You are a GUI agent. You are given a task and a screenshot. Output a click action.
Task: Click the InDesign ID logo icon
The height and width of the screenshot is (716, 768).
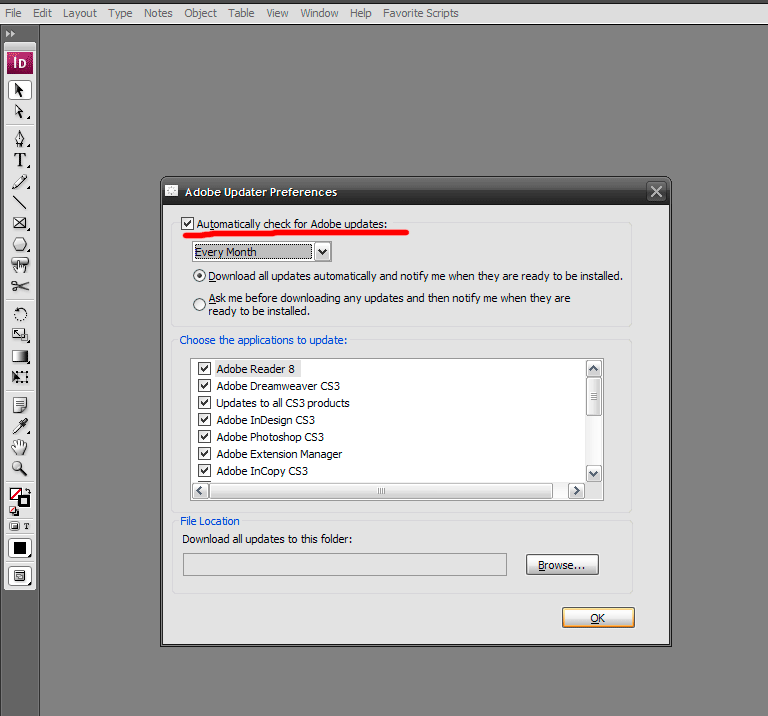click(x=20, y=63)
